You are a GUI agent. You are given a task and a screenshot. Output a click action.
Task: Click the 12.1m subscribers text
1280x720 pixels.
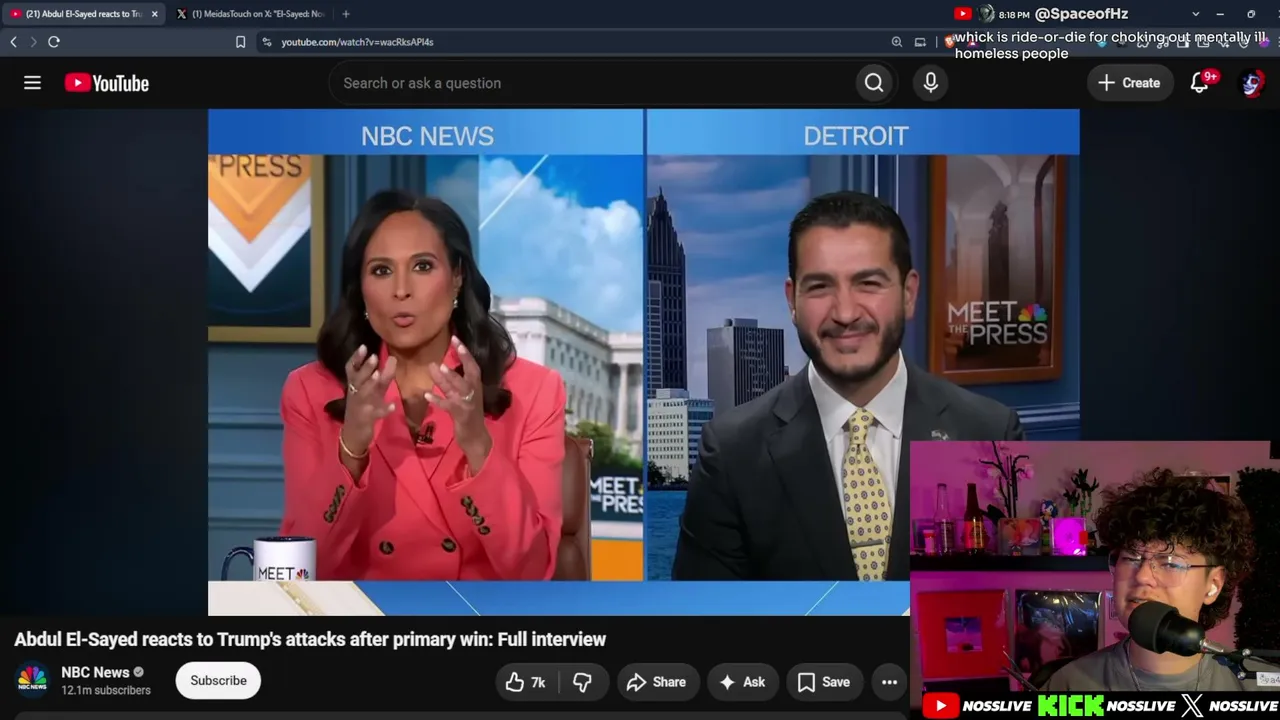click(x=106, y=690)
